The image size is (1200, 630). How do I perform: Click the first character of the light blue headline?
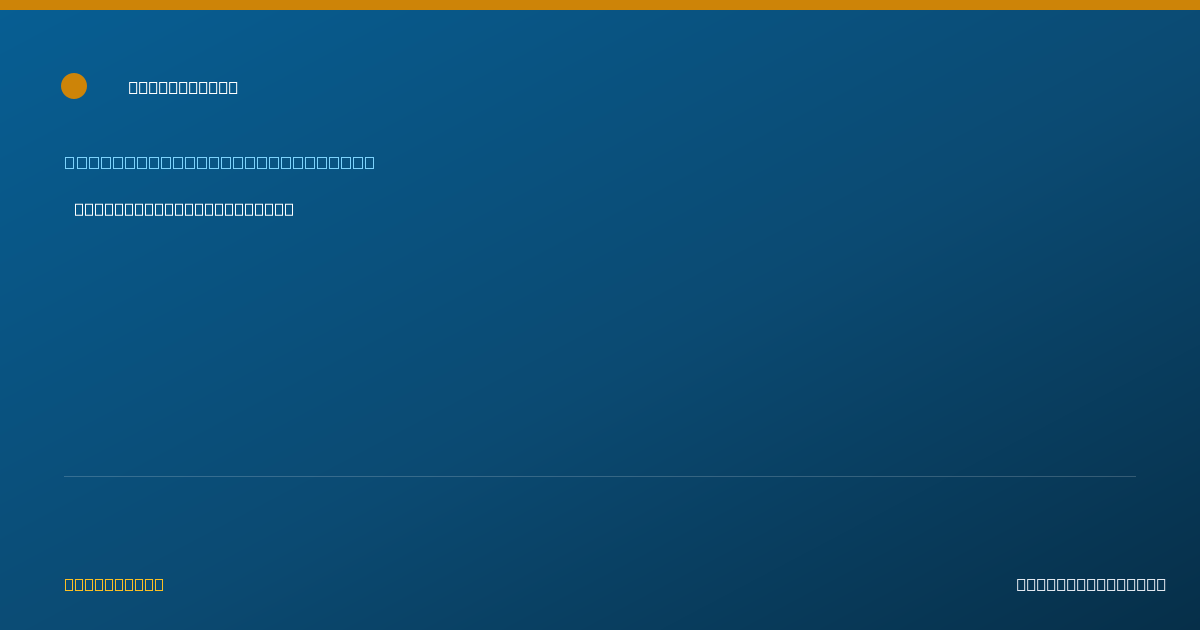pyautogui.click(x=70, y=162)
